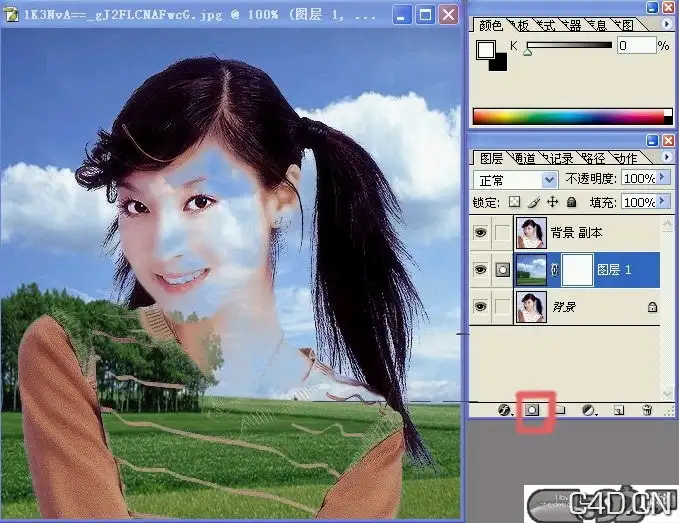Switch to the 信息 info tab
This screenshot has height=523, width=679.
coord(598,26)
